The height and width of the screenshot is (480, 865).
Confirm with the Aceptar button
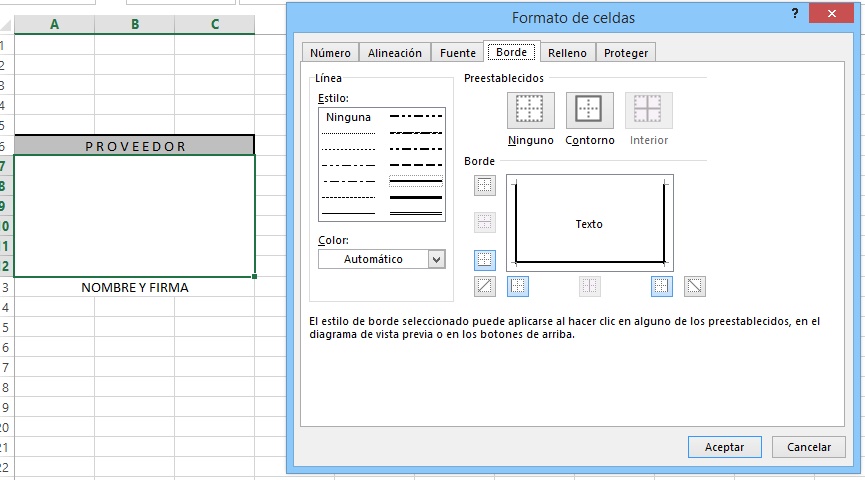[724, 447]
